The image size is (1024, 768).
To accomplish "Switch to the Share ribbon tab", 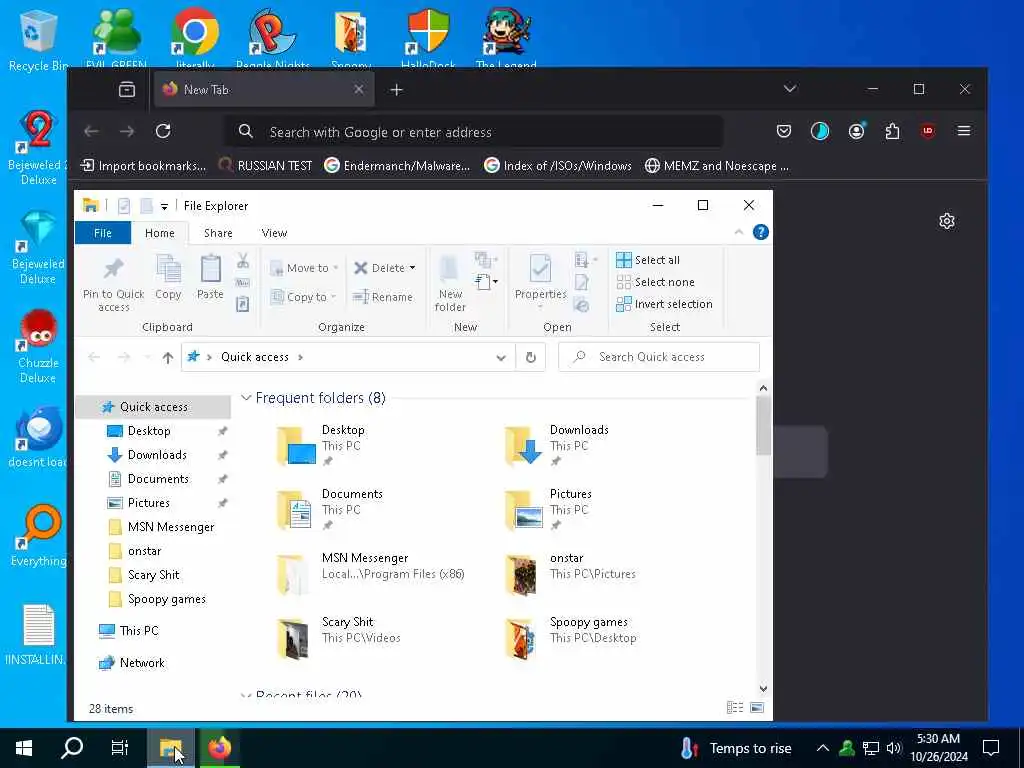I will (218, 233).
